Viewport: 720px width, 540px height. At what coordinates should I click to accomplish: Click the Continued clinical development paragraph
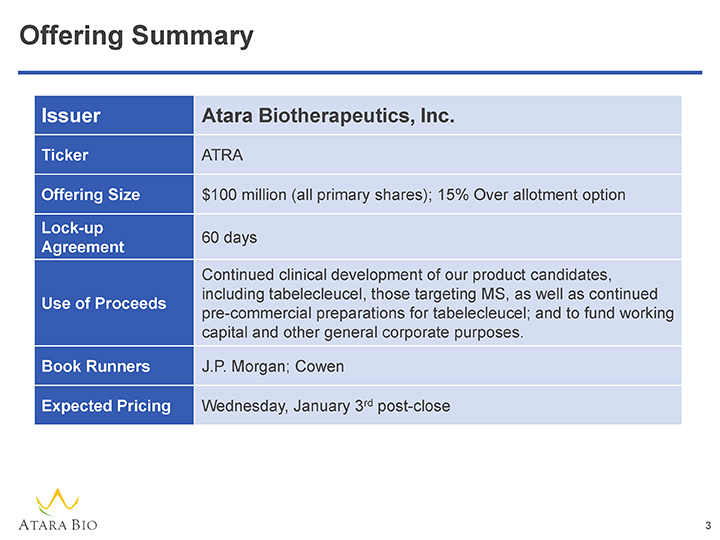click(436, 303)
